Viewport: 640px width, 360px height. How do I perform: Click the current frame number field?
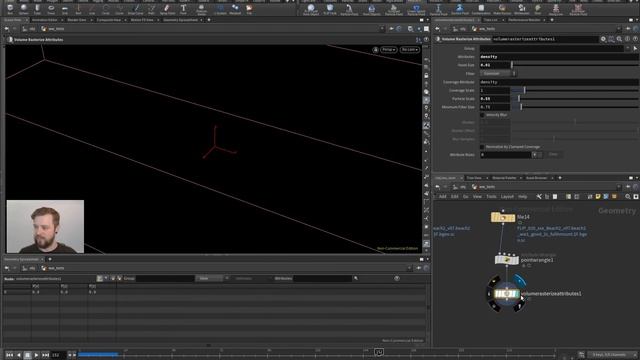pos(58,355)
